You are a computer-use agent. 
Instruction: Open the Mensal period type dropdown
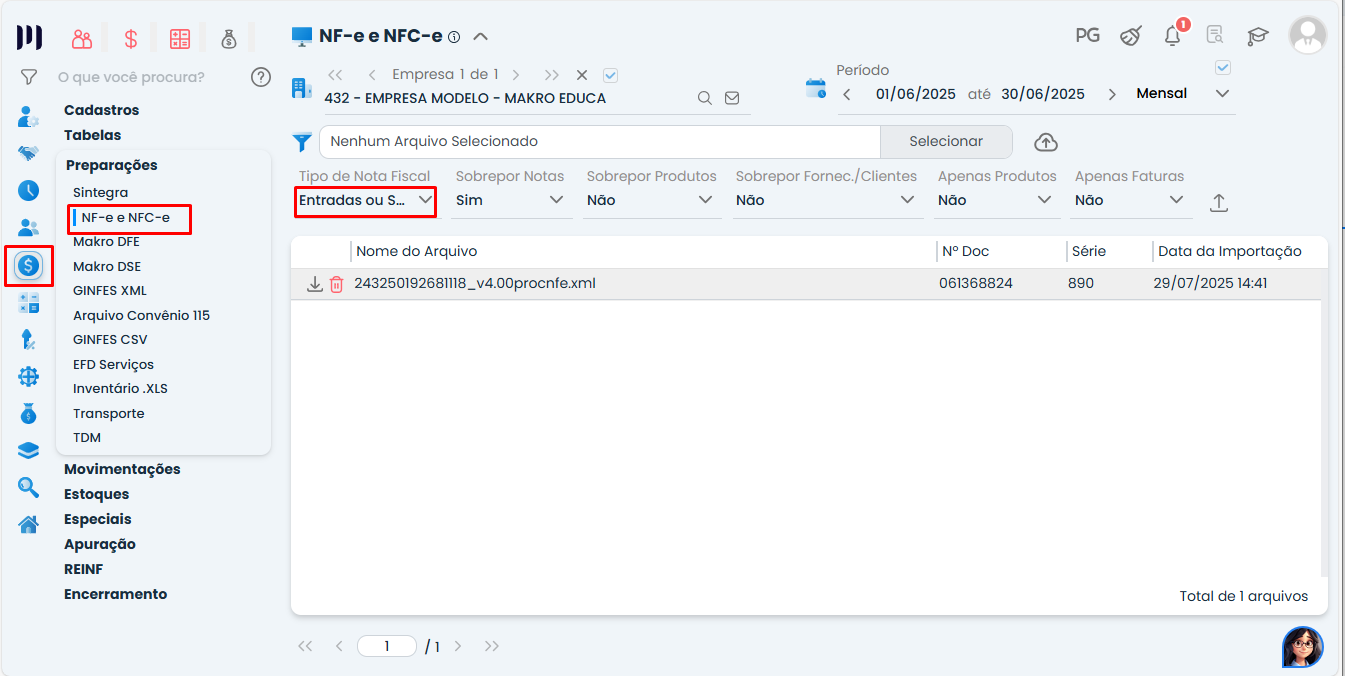coord(1183,94)
